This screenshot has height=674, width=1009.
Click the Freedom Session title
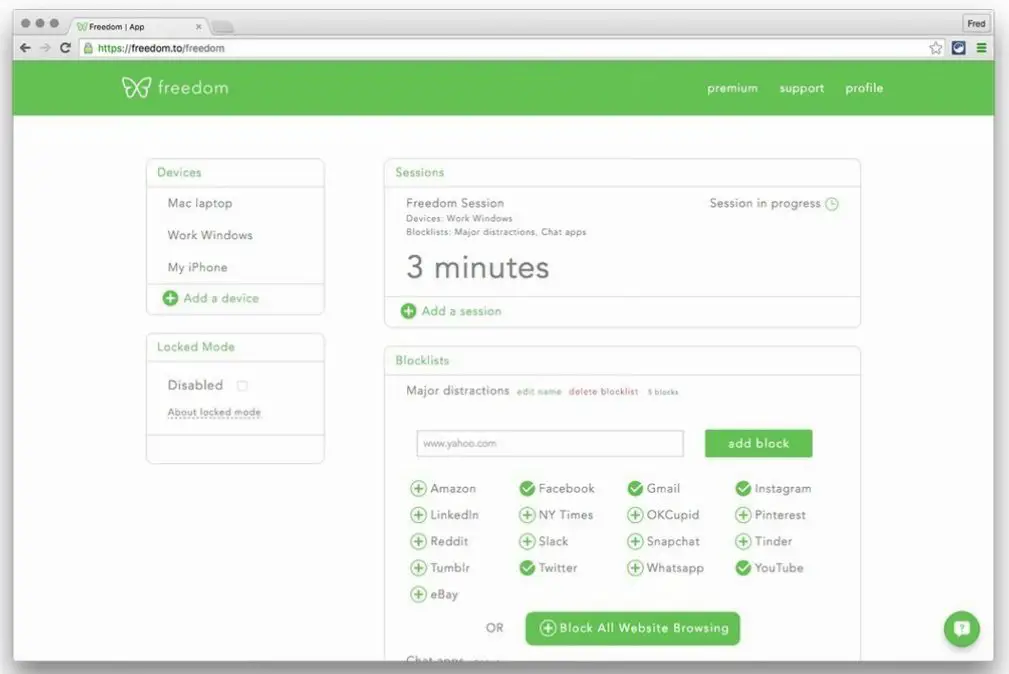(455, 203)
